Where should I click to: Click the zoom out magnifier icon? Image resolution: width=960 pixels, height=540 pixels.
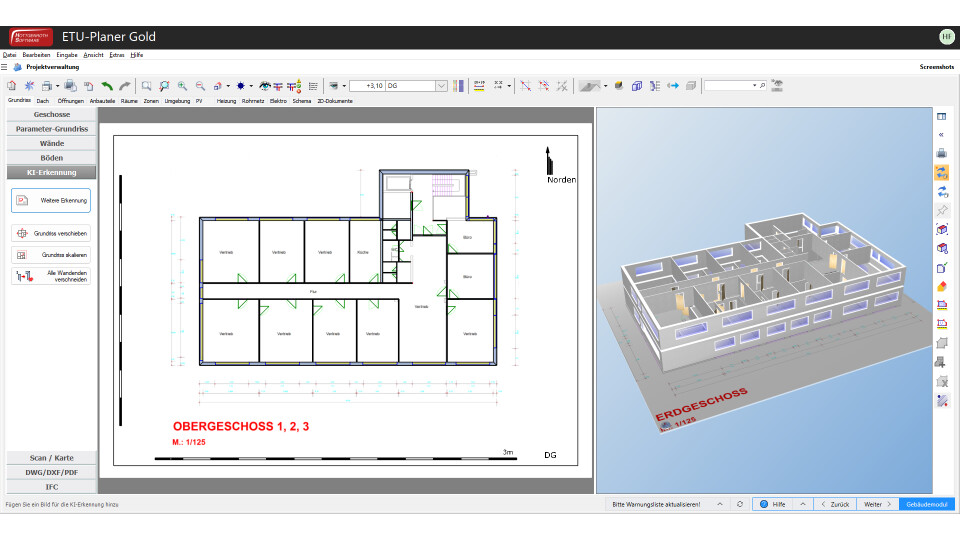(x=200, y=86)
